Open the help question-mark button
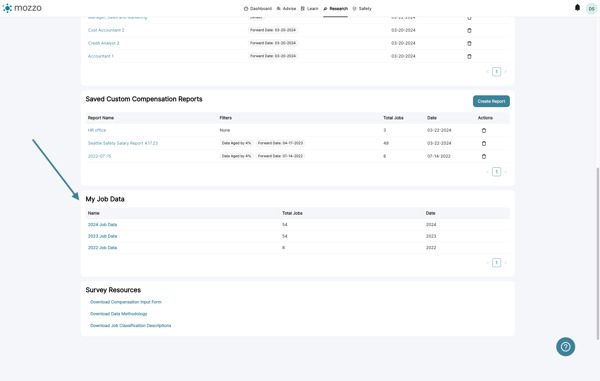 (x=565, y=347)
